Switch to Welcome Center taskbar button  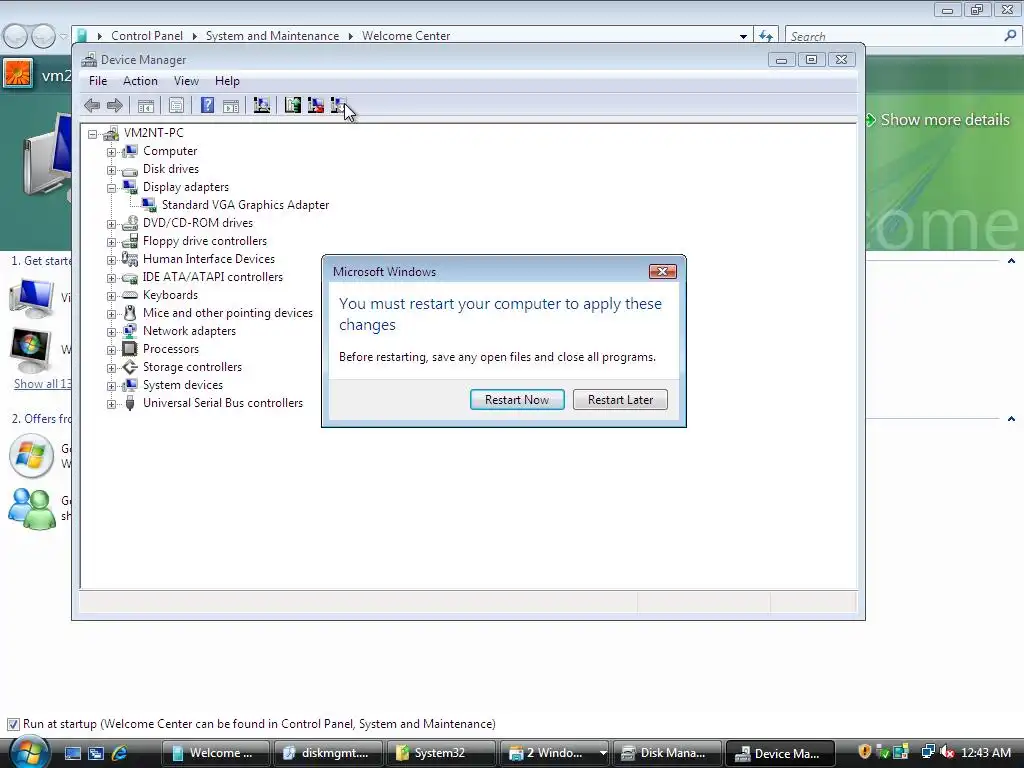point(216,753)
